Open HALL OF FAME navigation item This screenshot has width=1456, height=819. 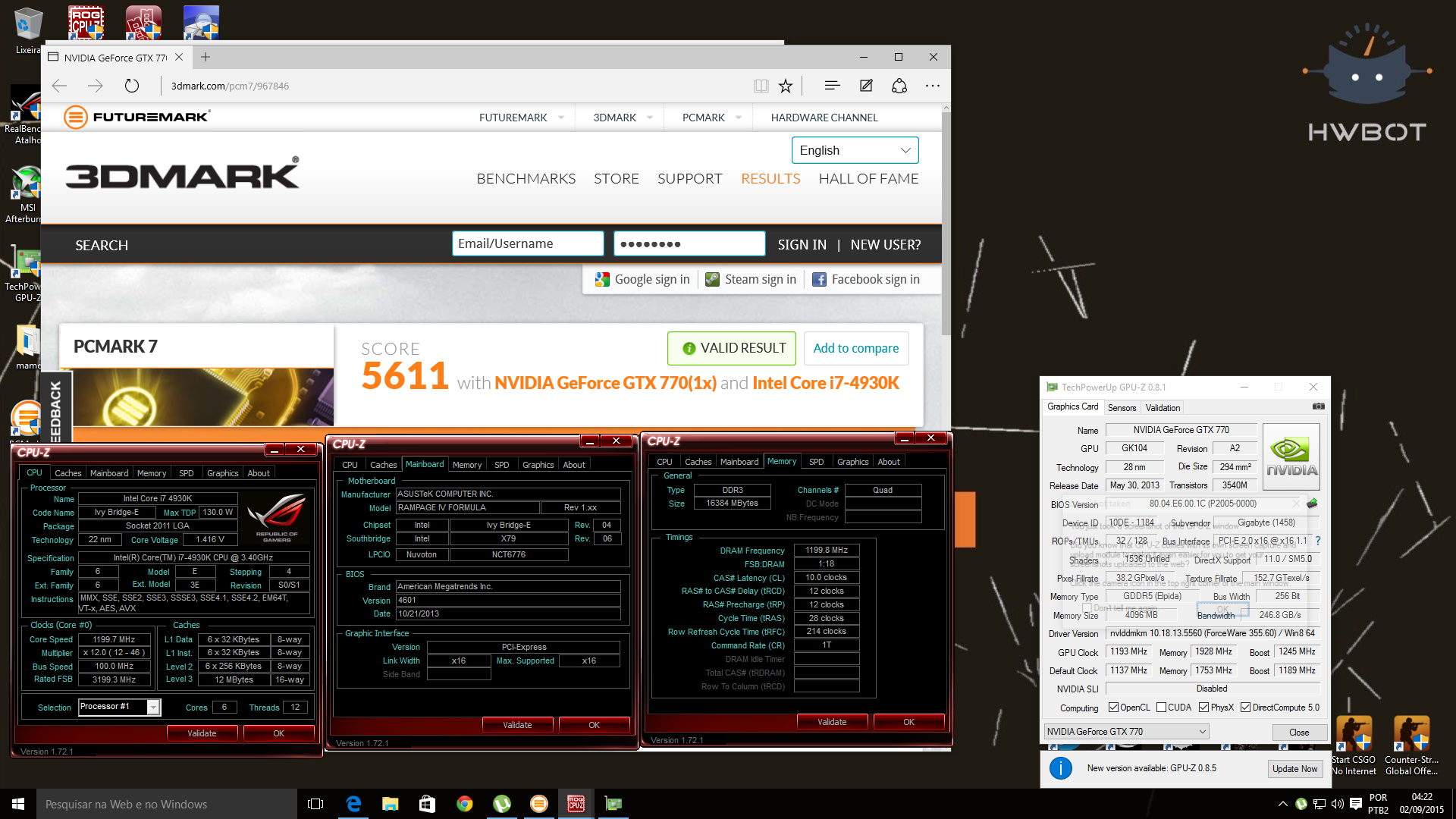(868, 179)
